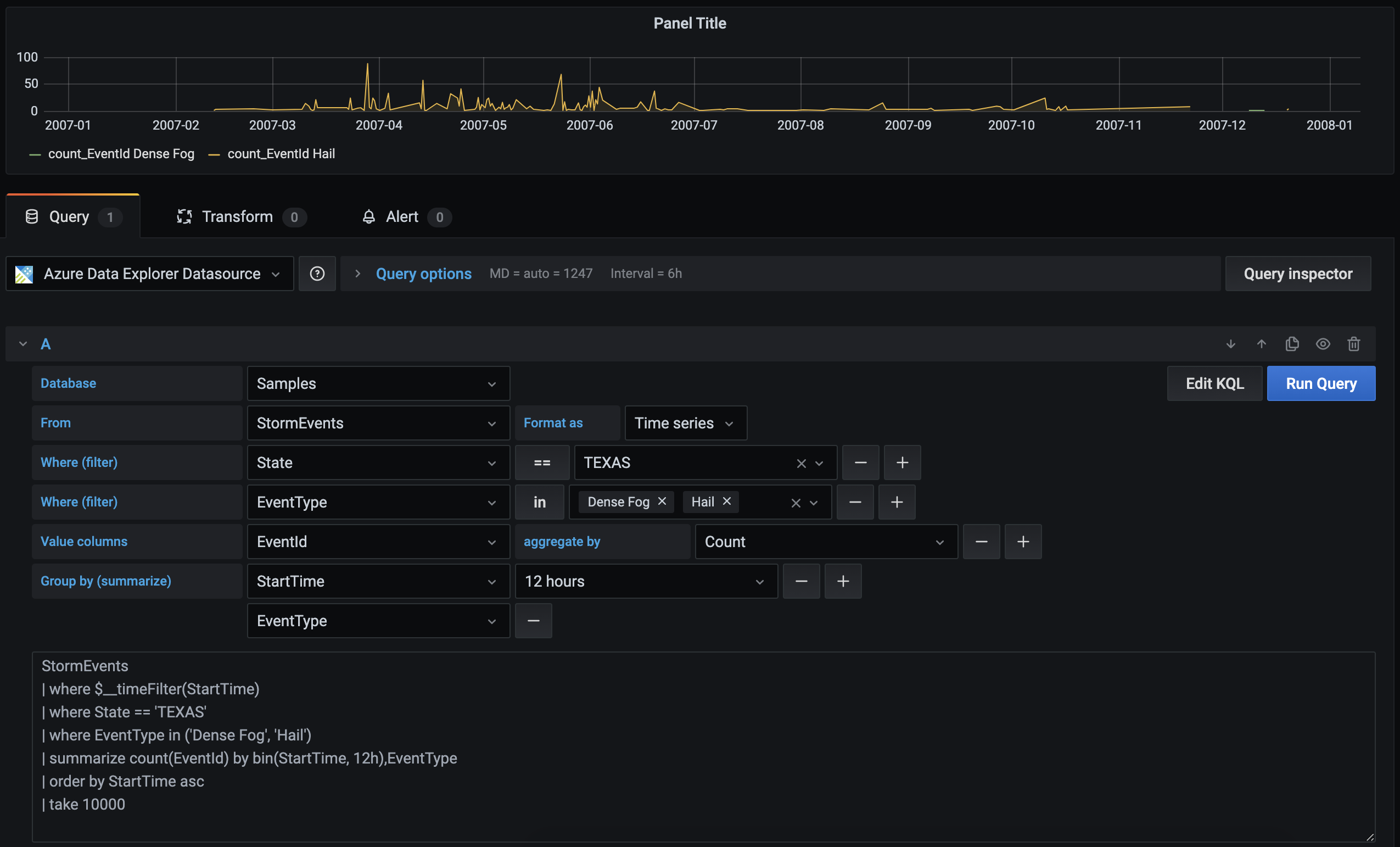Open the Samples database dropdown
This screenshot has height=847, width=1400.
coord(378,383)
